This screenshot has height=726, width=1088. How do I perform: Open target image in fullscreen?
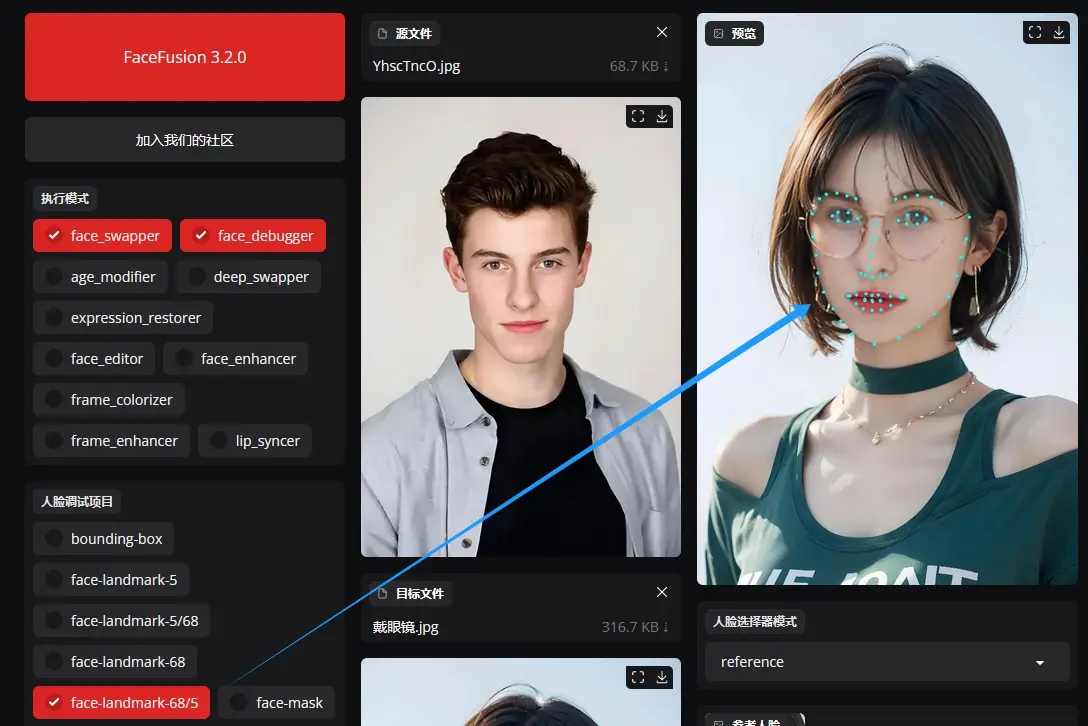tap(637, 677)
